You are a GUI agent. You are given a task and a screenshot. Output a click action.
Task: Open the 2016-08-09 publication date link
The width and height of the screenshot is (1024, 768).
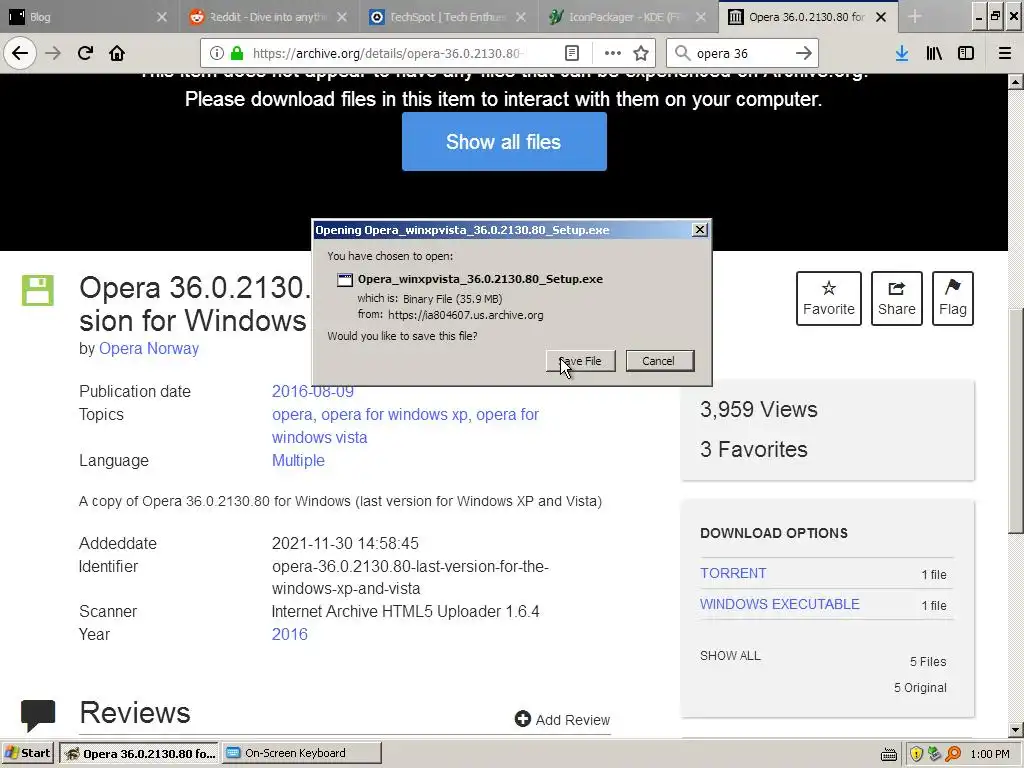(313, 391)
